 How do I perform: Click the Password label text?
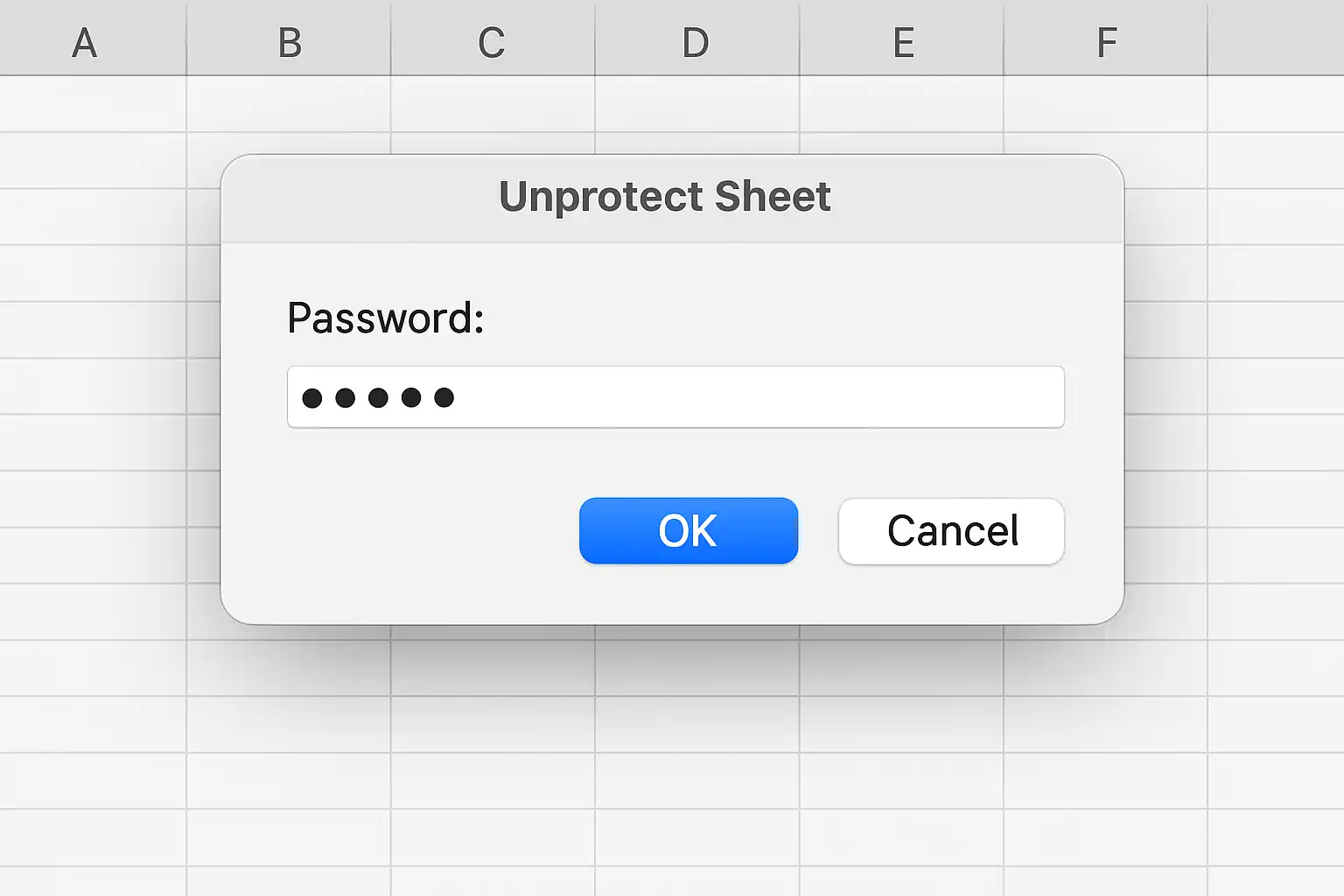pos(386,318)
